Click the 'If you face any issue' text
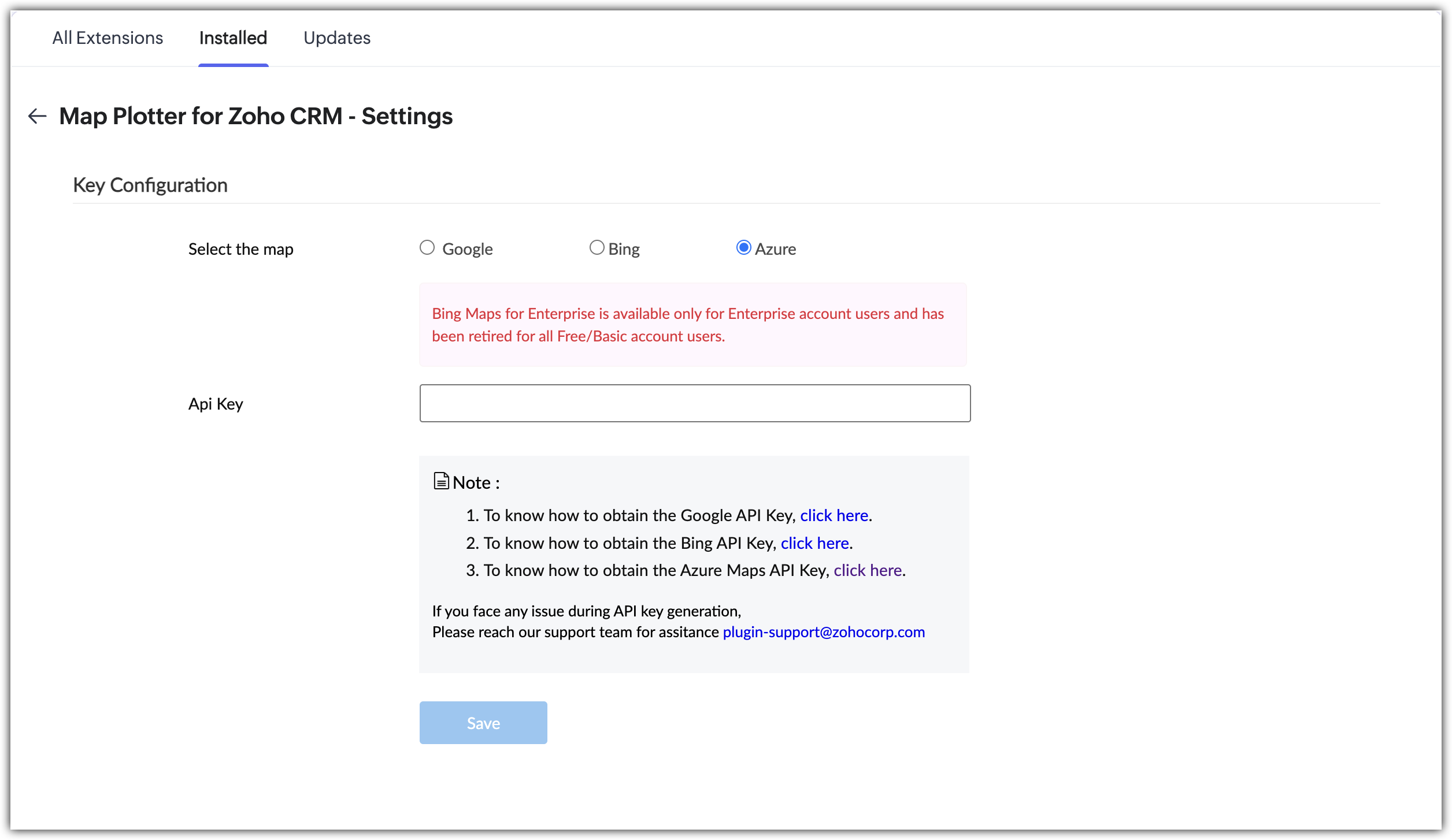 587,611
